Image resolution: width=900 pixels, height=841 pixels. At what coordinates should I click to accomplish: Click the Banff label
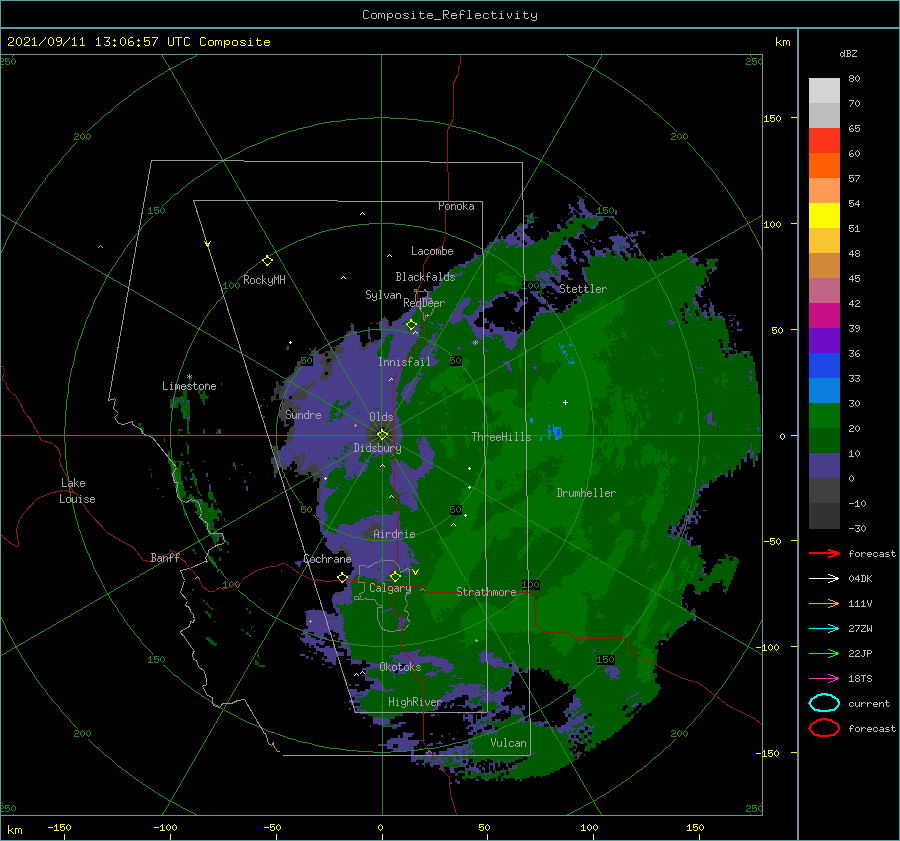click(x=165, y=557)
